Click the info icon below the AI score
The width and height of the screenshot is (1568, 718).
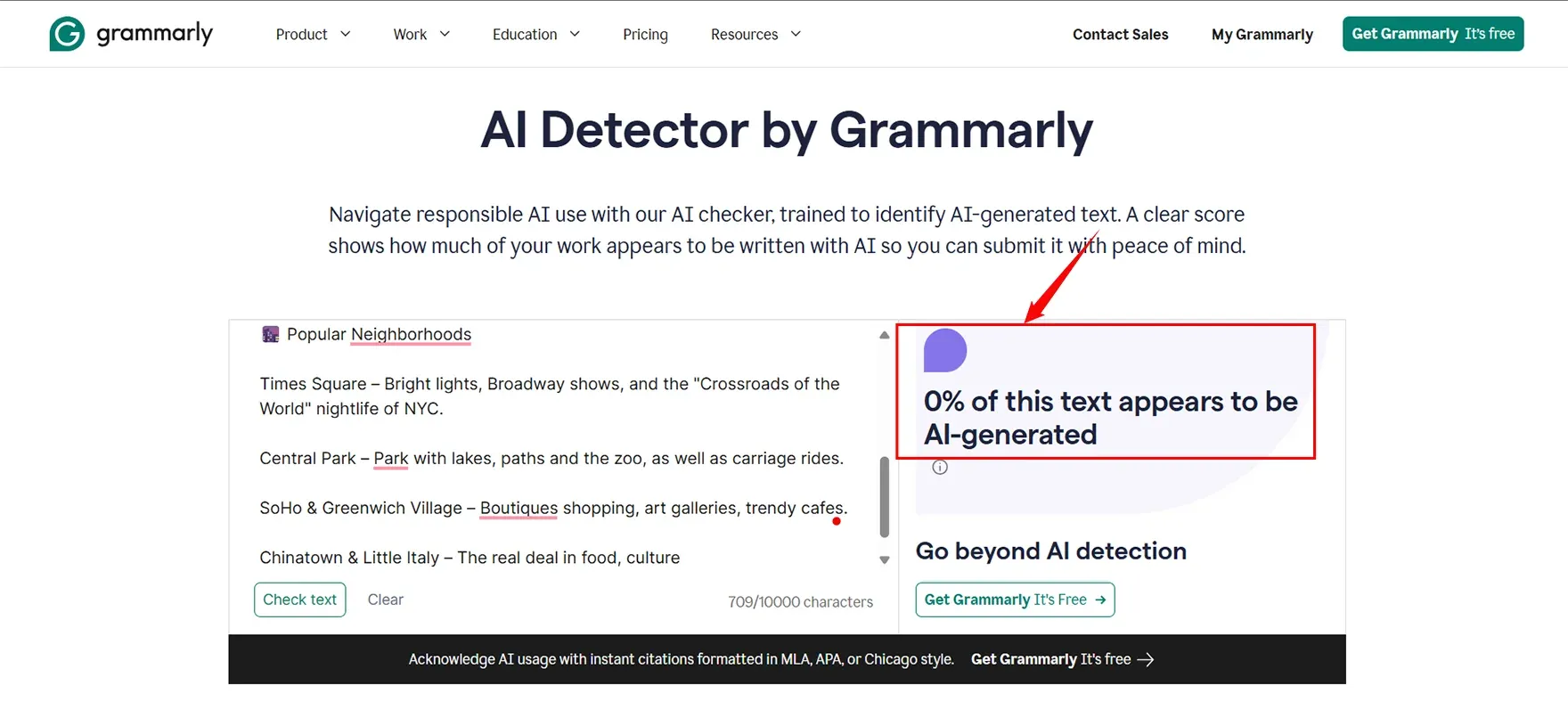point(940,467)
